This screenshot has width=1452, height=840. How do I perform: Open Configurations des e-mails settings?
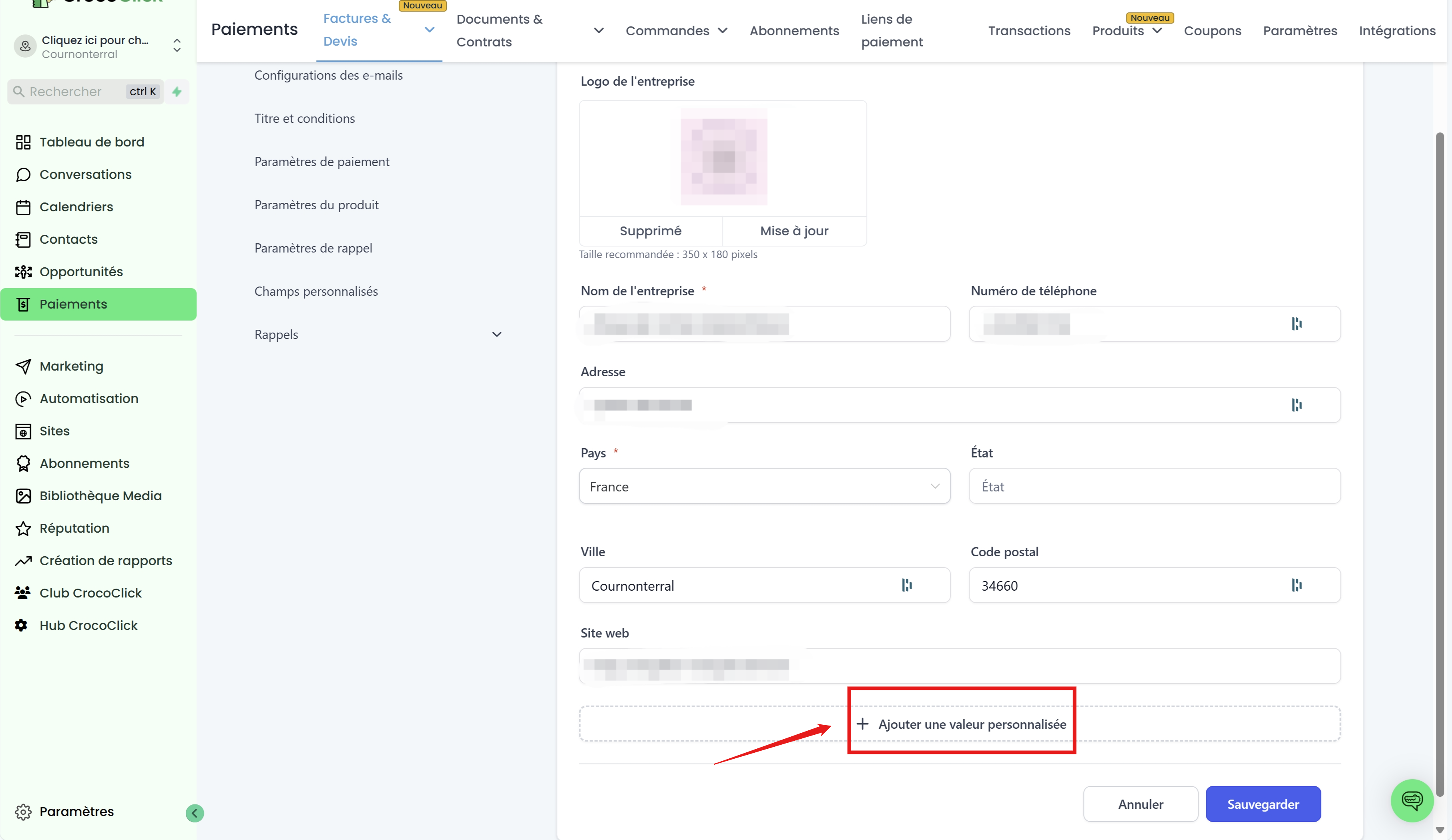(328, 76)
